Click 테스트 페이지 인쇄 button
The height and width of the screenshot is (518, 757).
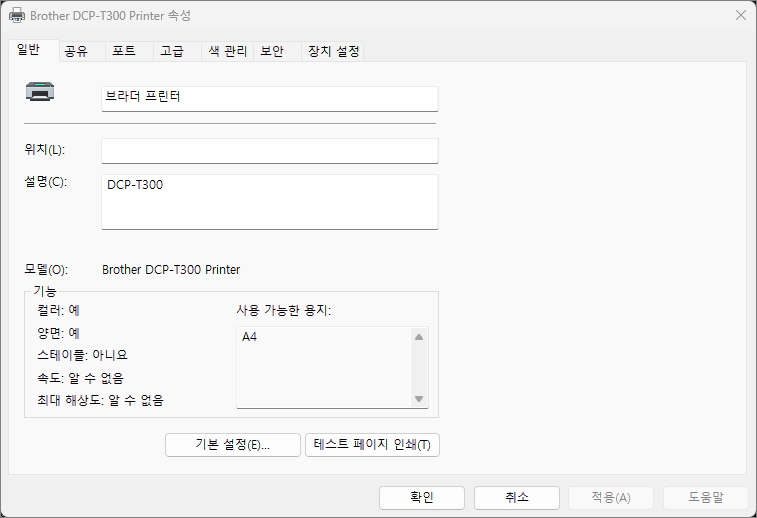[372, 445]
